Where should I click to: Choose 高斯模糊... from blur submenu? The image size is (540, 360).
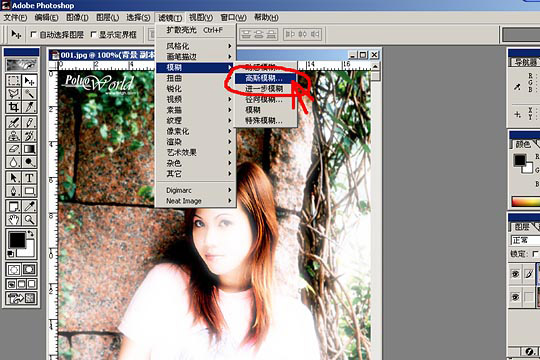pos(265,78)
